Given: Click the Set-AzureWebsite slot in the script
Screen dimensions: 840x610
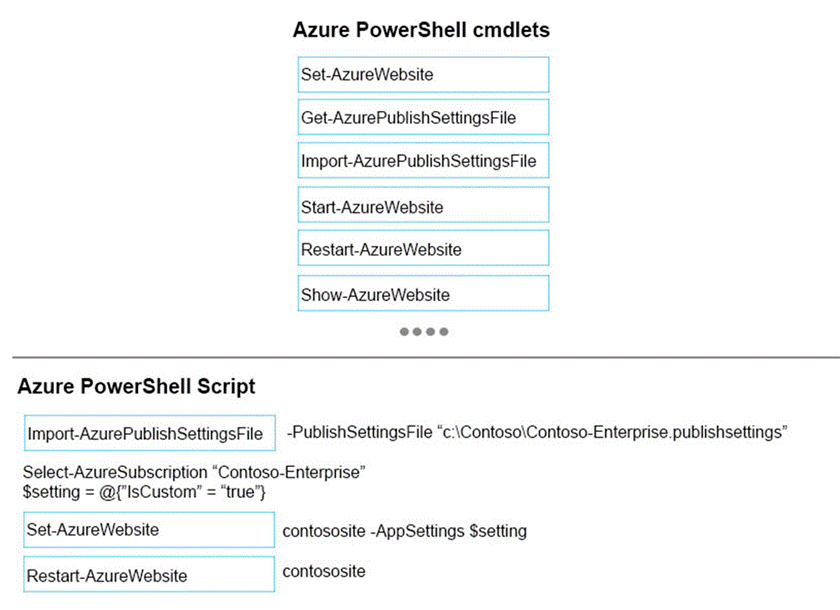Looking at the screenshot, I should (x=150, y=530).
